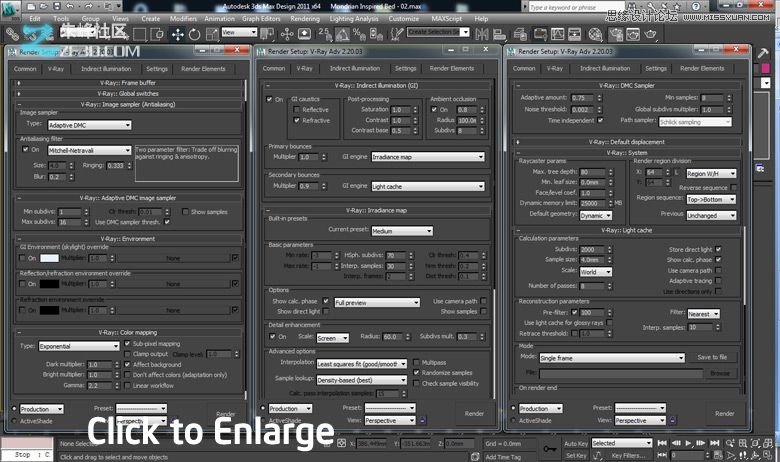Screen dimensions: 780x462
Task: Switch to V-Ray tab in left Render Setup
Action: tap(56, 69)
